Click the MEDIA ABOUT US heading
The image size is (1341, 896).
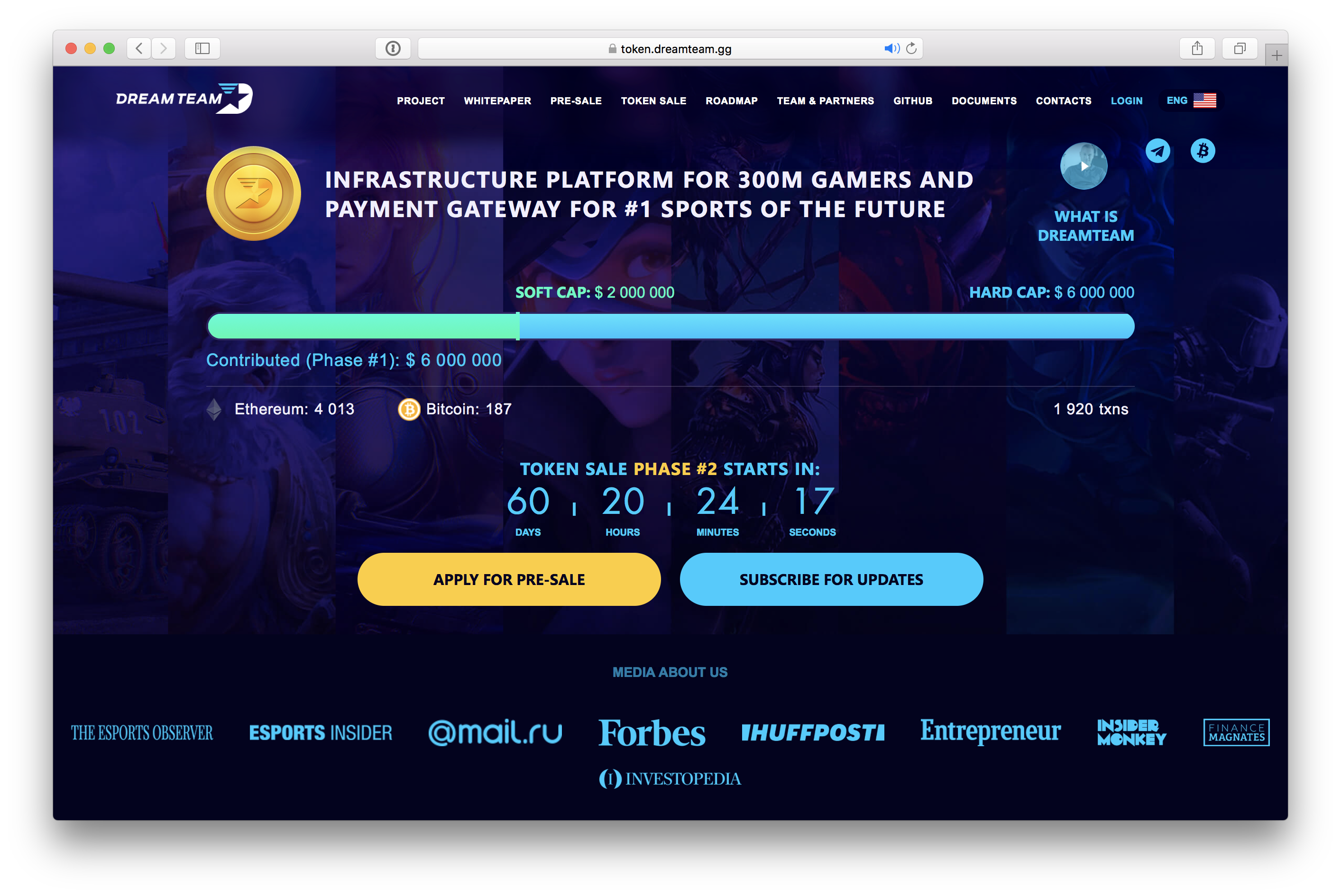point(670,672)
